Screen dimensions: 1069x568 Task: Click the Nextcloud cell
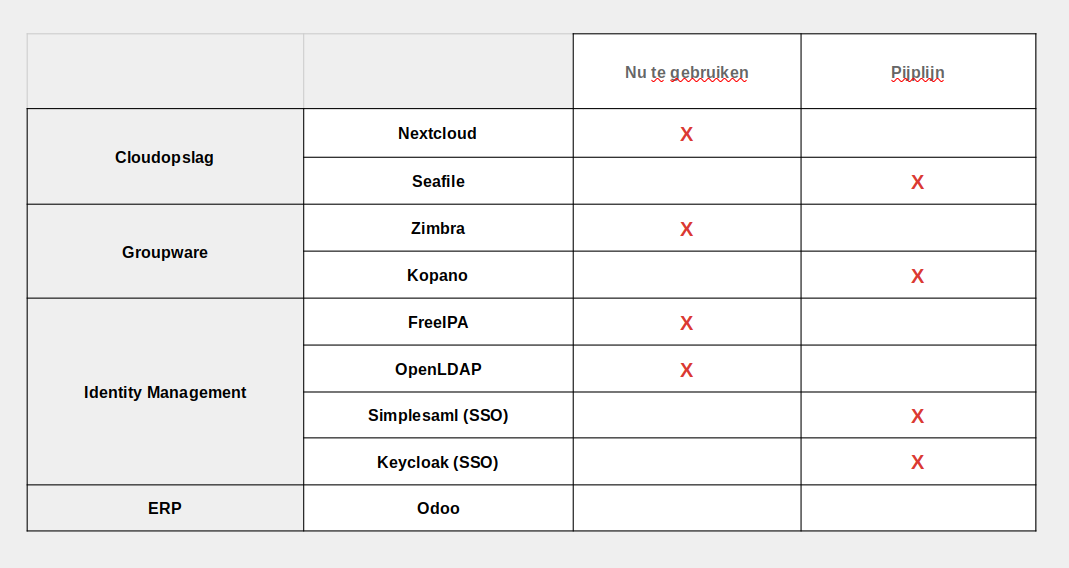(x=437, y=133)
